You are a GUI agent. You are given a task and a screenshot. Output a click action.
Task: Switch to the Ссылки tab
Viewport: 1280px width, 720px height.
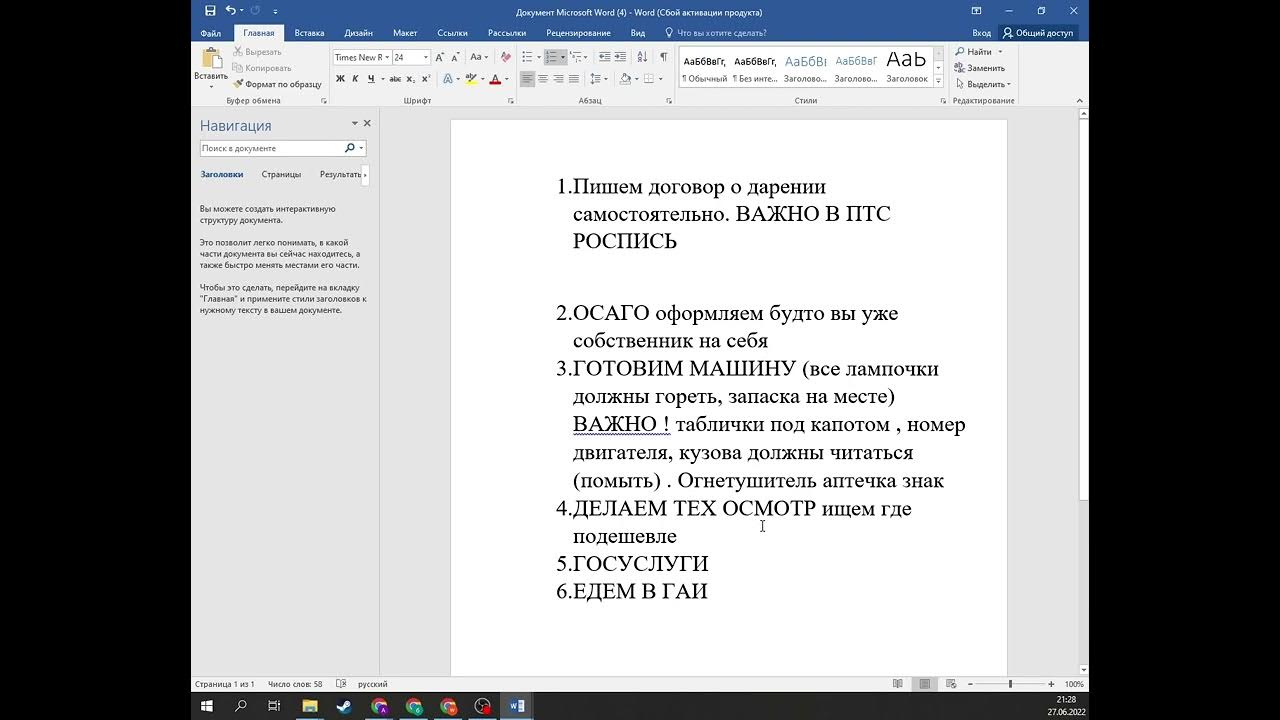click(x=452, y=33)
